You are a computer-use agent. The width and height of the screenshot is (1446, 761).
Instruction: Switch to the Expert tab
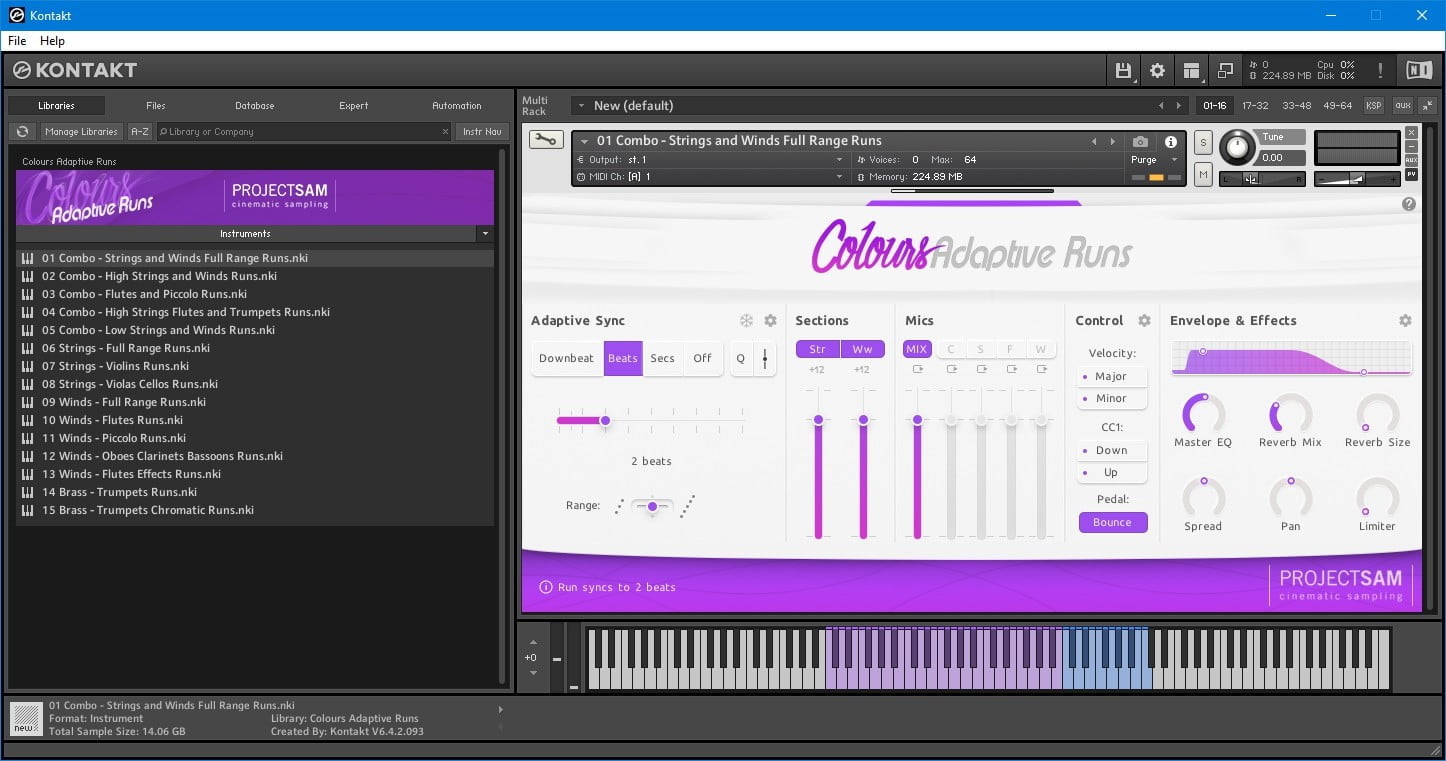tap(354, 105)
